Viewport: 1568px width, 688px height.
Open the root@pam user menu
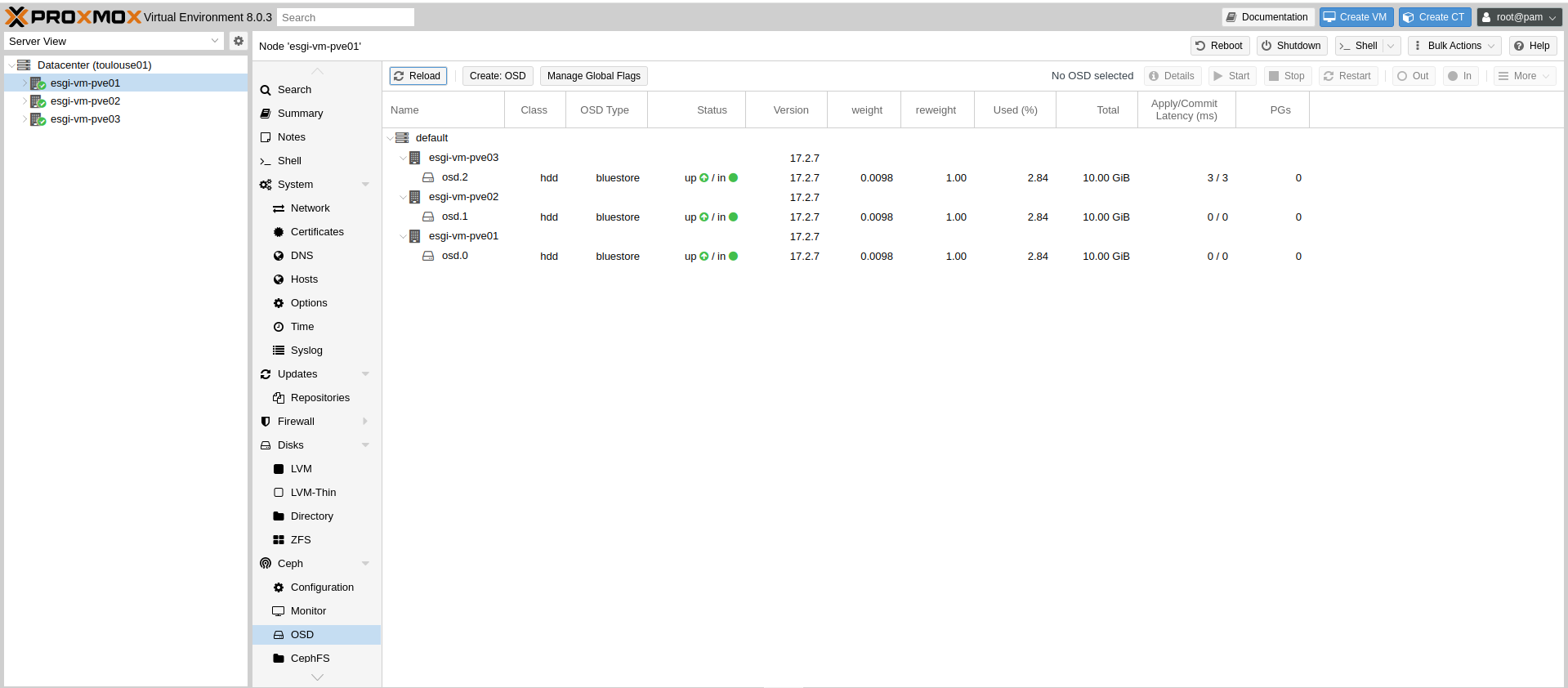coord(1518,17)
